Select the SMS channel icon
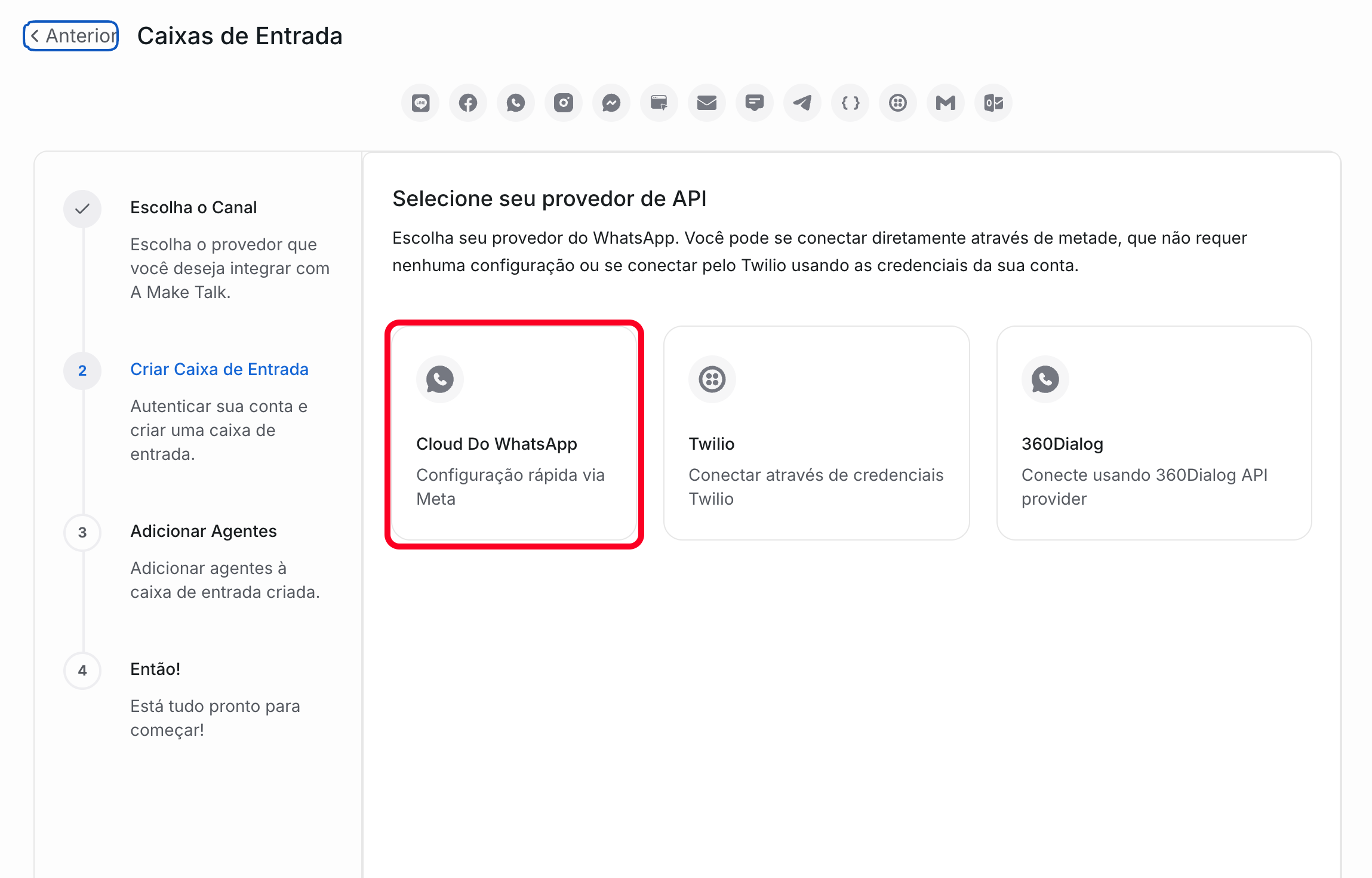Screen dimensions: 1372x878 click(755, 102)
